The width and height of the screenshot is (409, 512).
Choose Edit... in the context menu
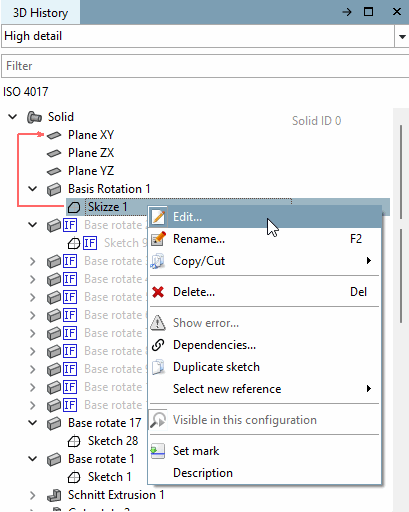(265, 217)
